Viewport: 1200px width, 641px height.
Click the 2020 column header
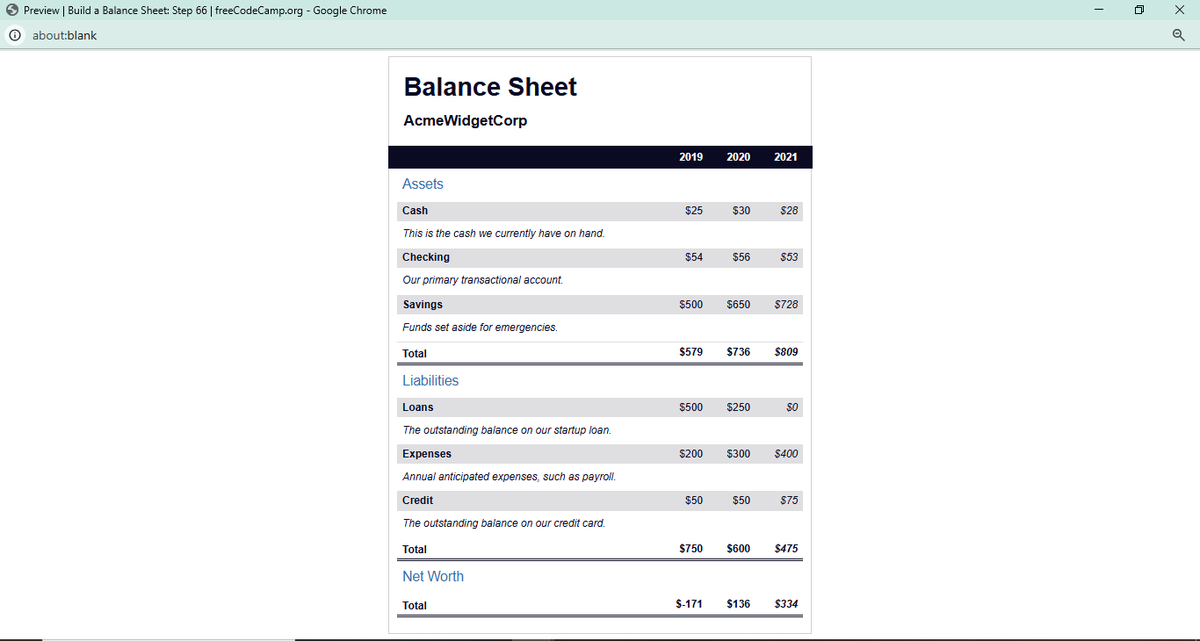(739, 157)
